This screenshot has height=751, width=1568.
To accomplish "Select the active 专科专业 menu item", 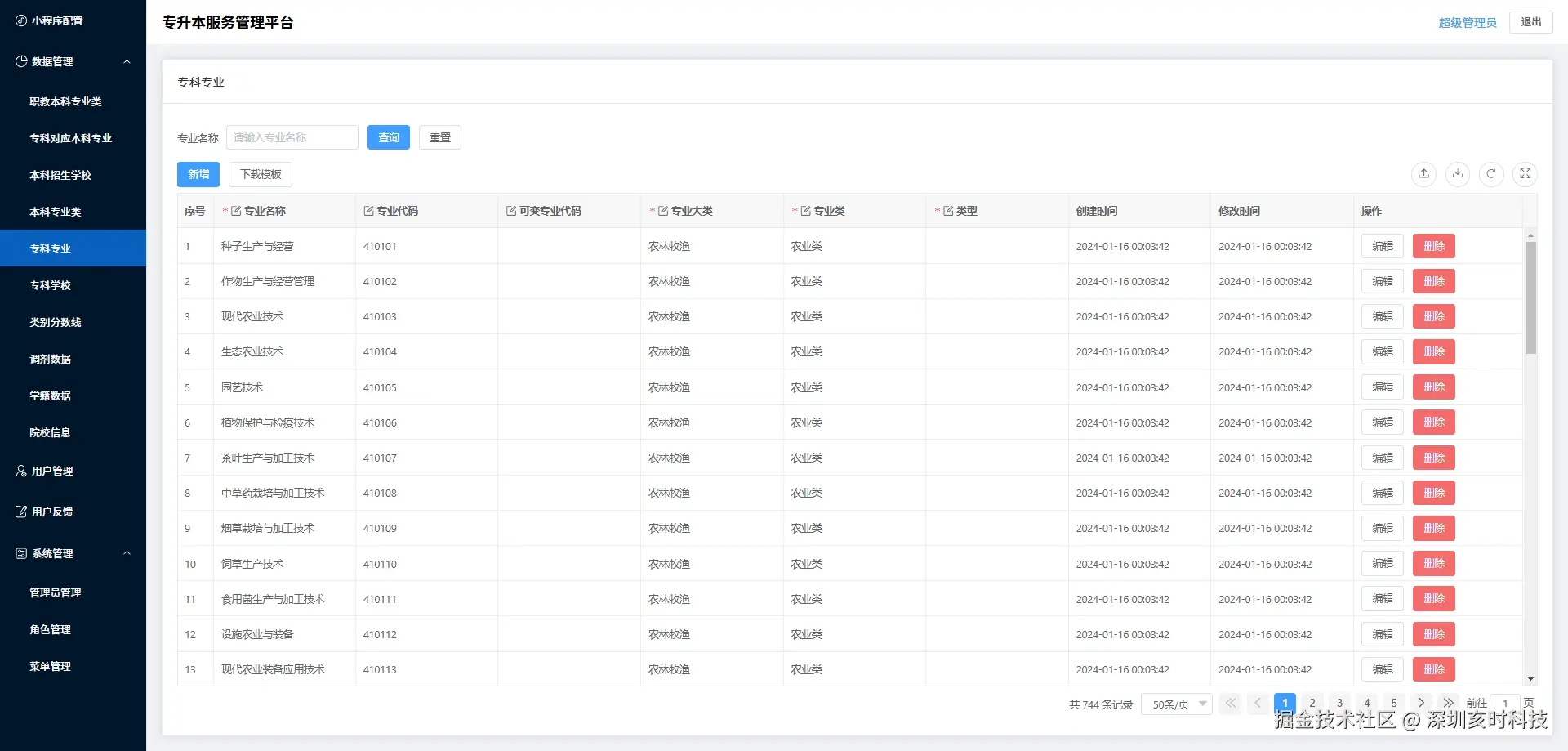I will tap(73, 248).
